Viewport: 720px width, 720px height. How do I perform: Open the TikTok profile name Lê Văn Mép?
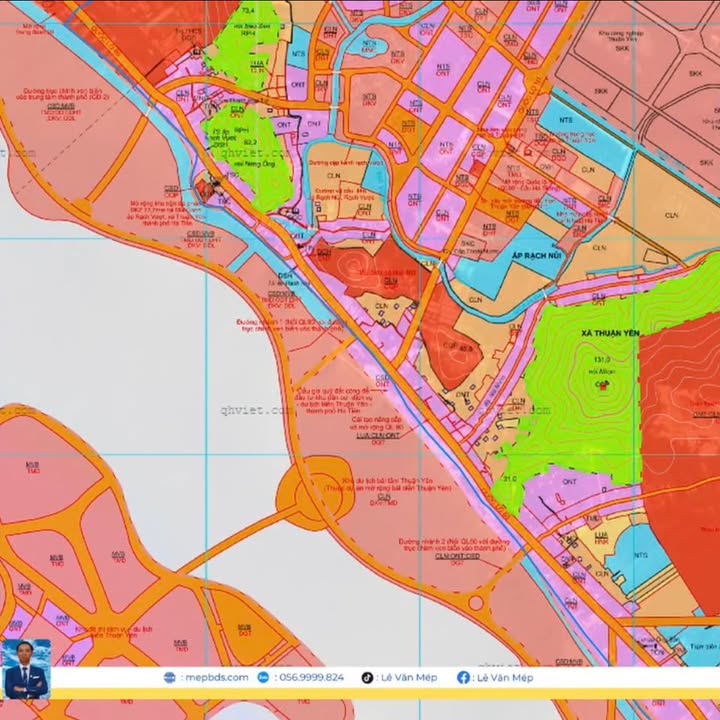tap(407, 677)
